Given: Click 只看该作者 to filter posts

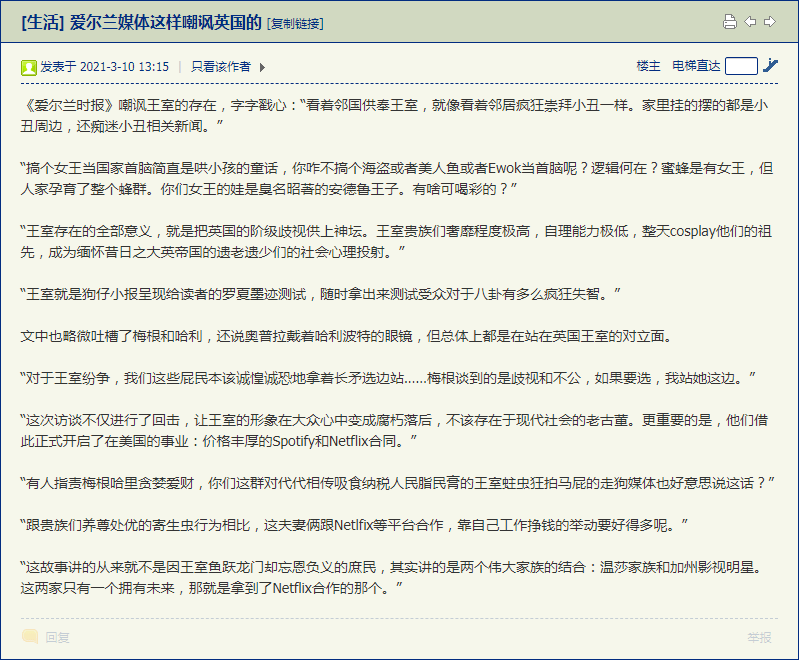Looking at the screenshot, I should (x=221, y=67).
